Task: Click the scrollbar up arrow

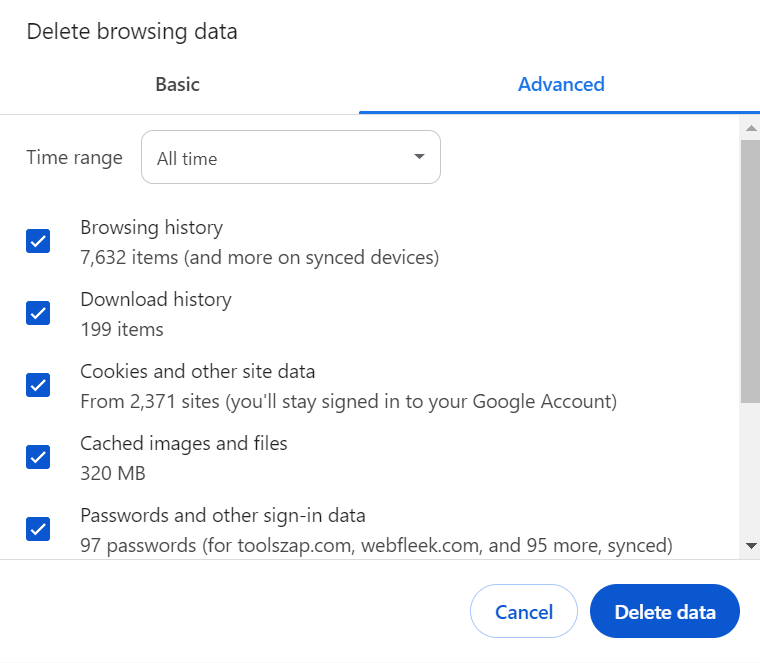Action: (751, 127)
